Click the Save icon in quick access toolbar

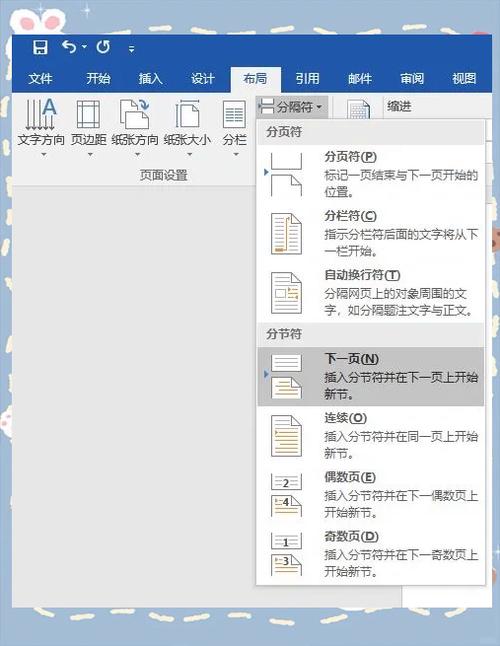click(40, 47)
